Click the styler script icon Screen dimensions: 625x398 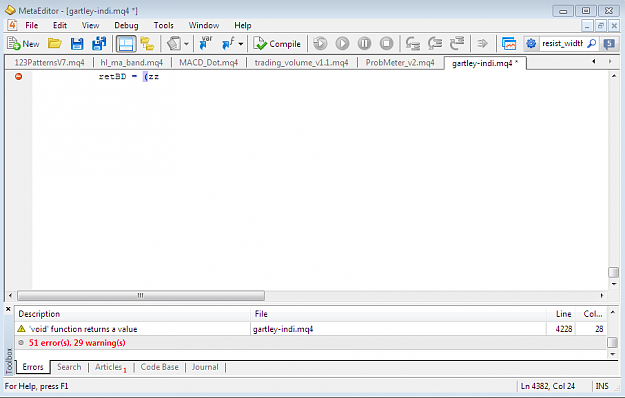tap(174, 44)
